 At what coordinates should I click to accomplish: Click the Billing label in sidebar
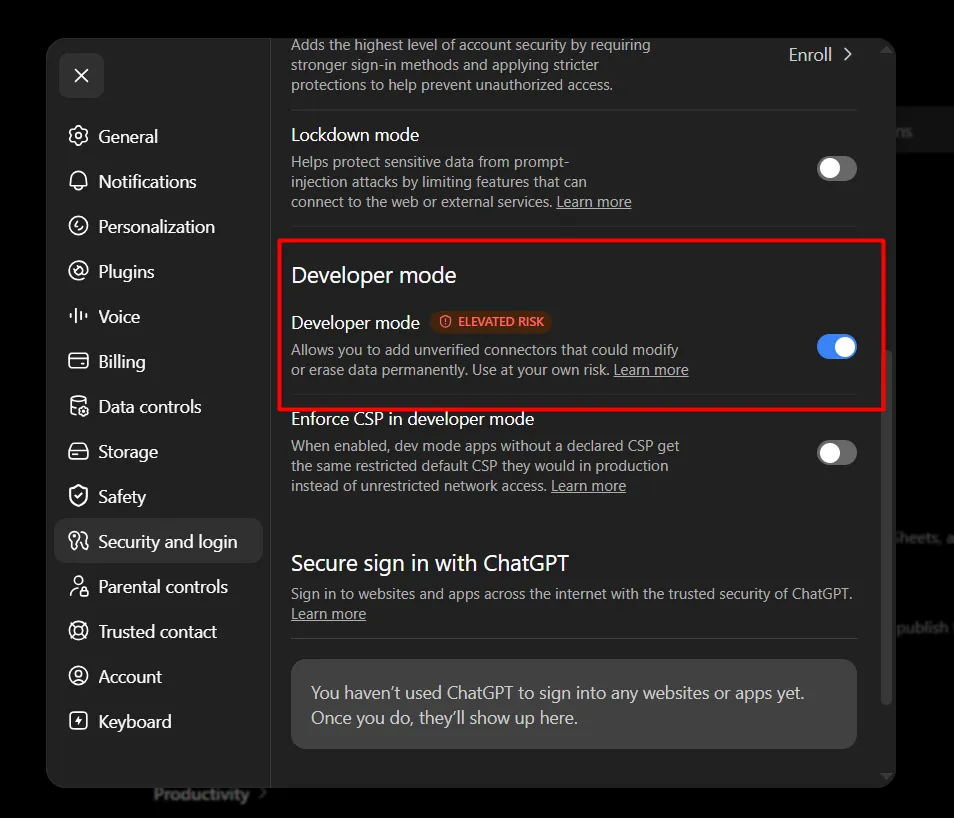click(122, 362)
